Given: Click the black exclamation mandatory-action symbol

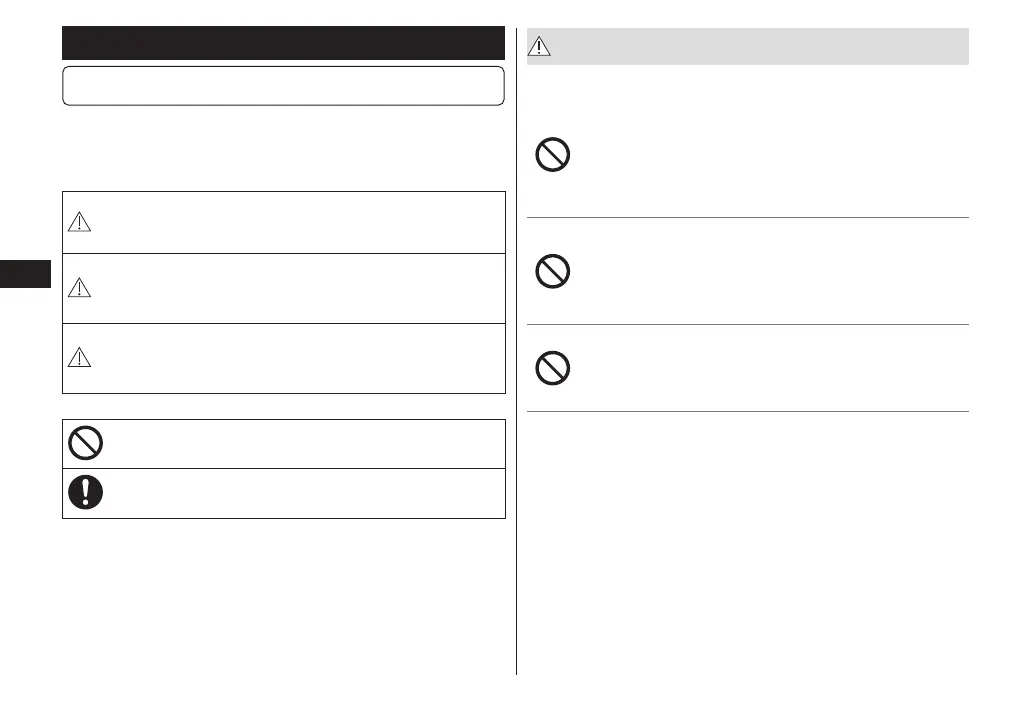Looking at the screenshot, I should [86, 493].
